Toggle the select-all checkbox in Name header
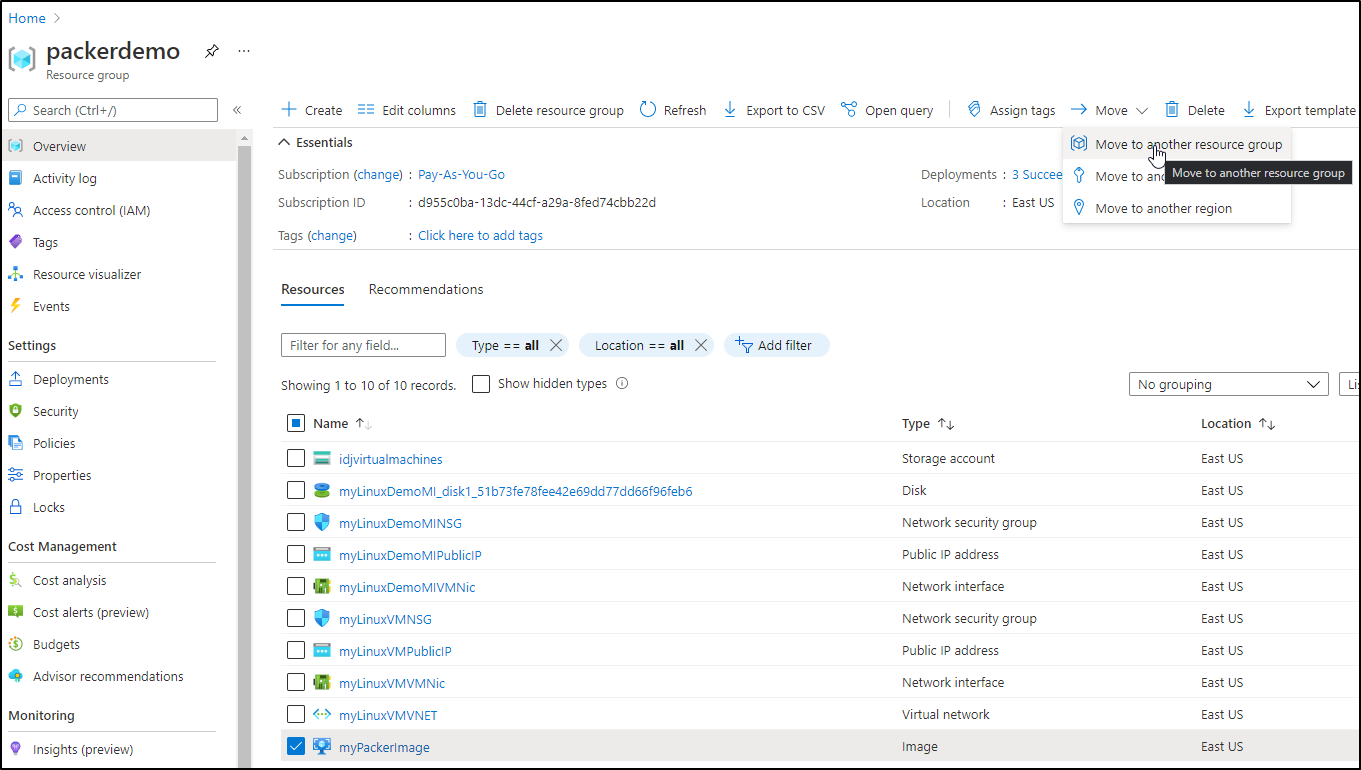Screen dimensions: 1361x770 (x=296, y=423)
